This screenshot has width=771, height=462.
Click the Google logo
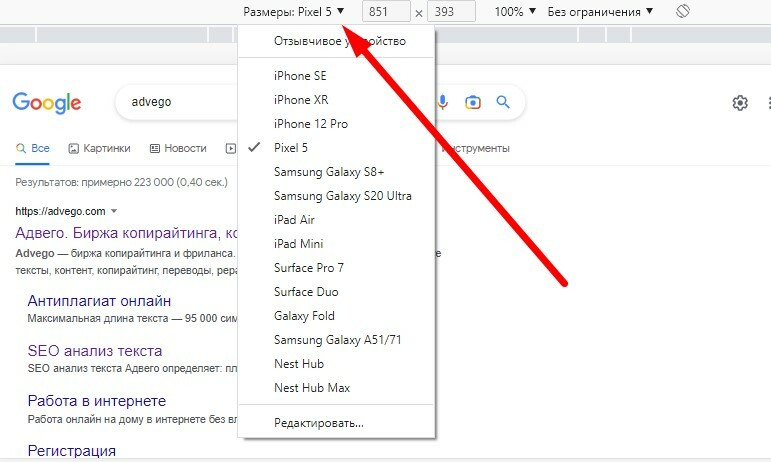46,102
